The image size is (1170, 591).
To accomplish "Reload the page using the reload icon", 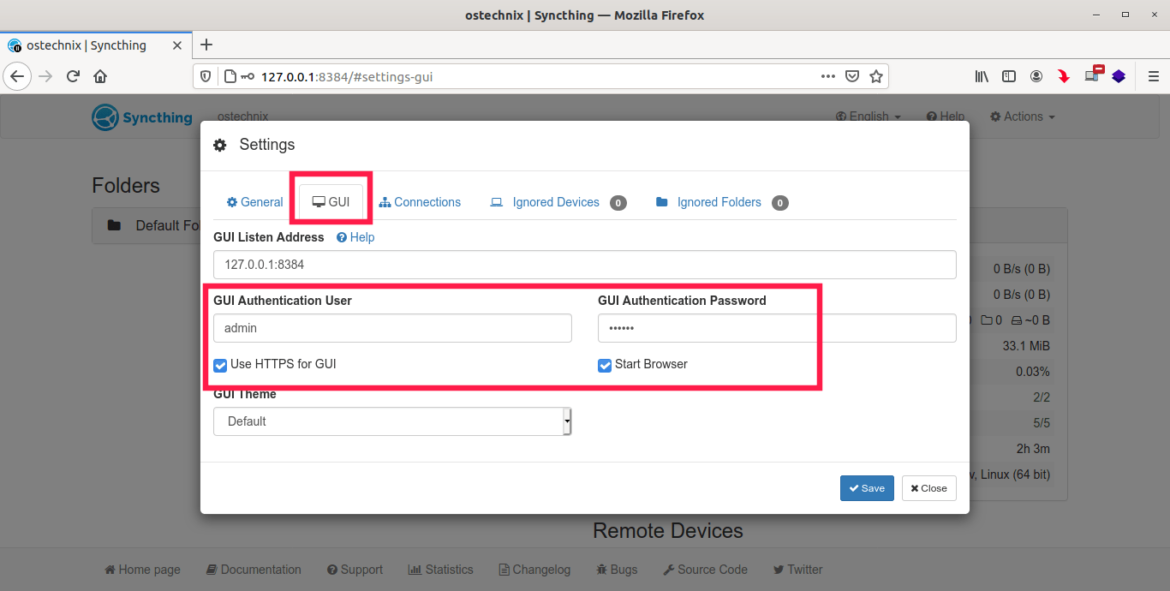I will (x=72, y=76).
